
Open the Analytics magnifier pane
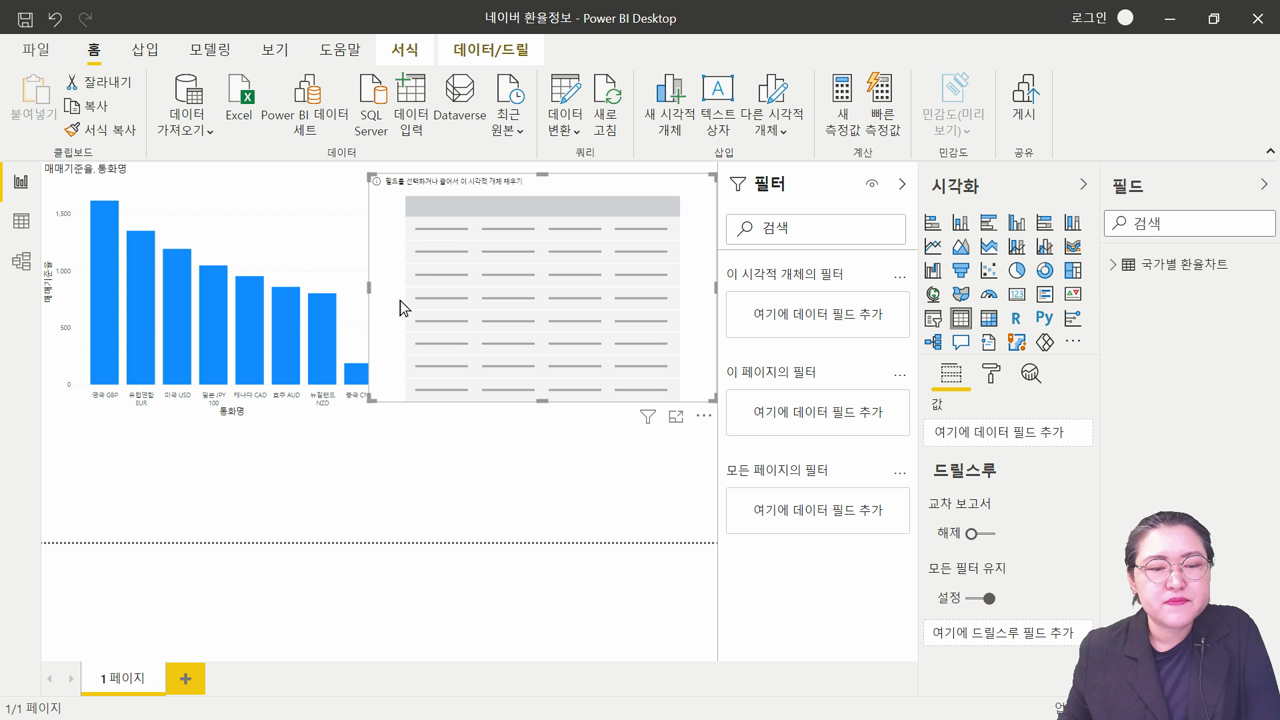click(x=1031, y=374)
